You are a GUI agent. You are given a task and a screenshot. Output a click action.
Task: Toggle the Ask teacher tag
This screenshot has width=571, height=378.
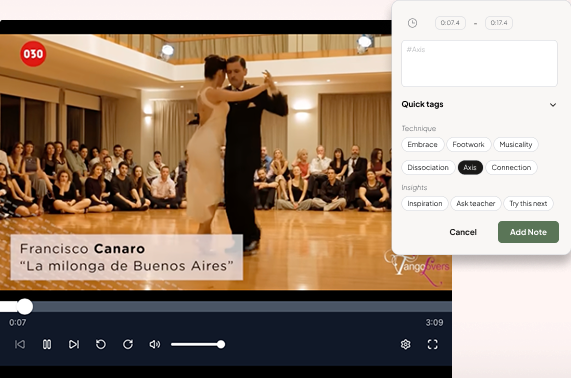coord(476,204)
